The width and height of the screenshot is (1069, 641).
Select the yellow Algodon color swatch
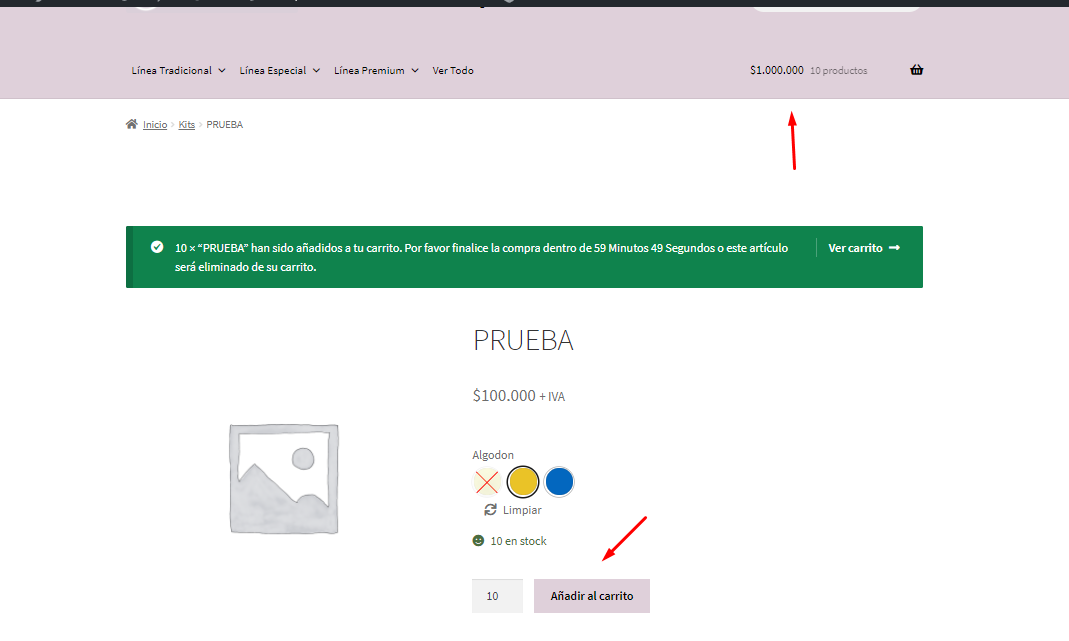coord(523,482)
